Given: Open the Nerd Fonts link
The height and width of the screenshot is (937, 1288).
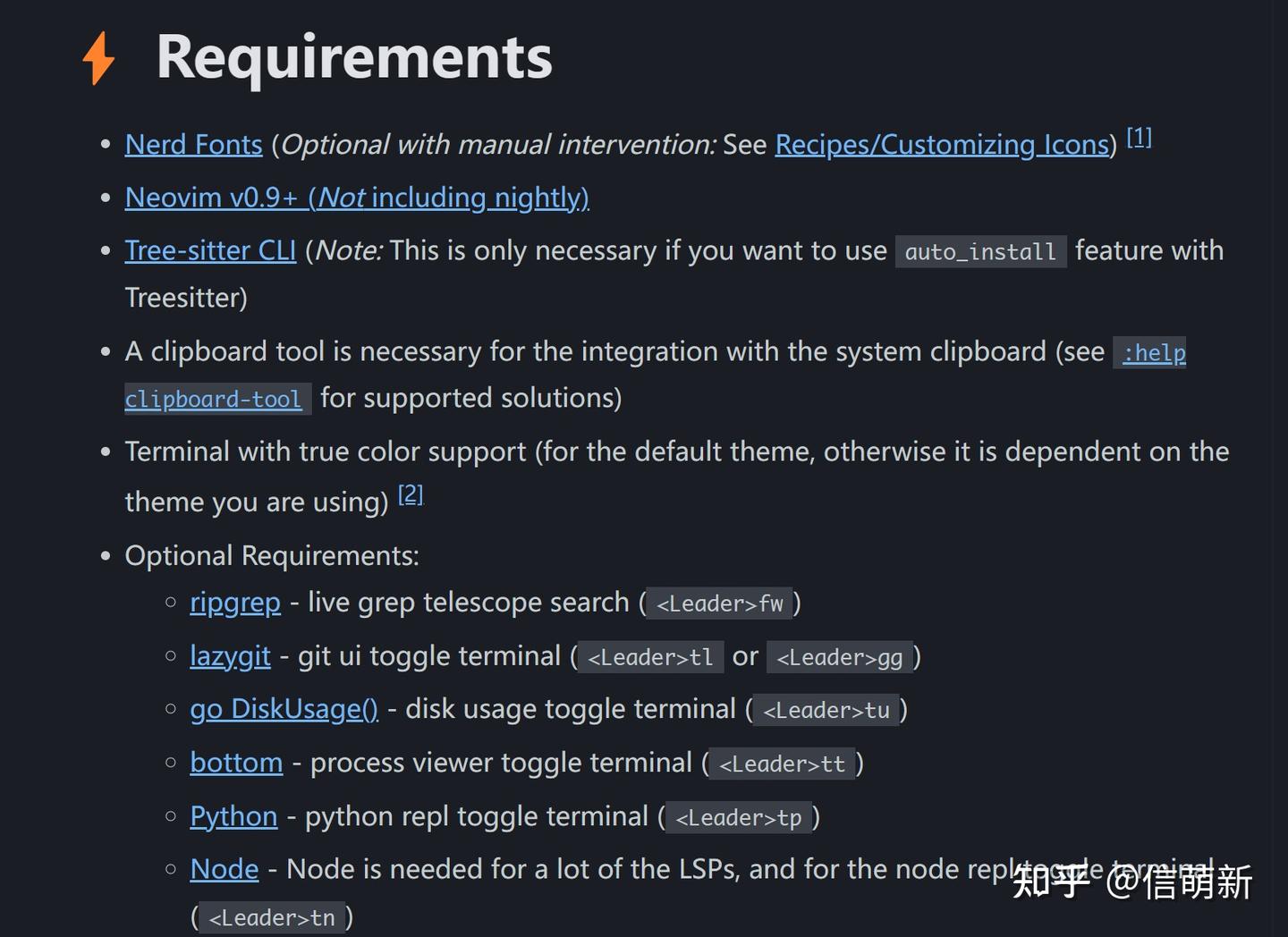Looking at the screenshot, I should (x=193, y=145).
